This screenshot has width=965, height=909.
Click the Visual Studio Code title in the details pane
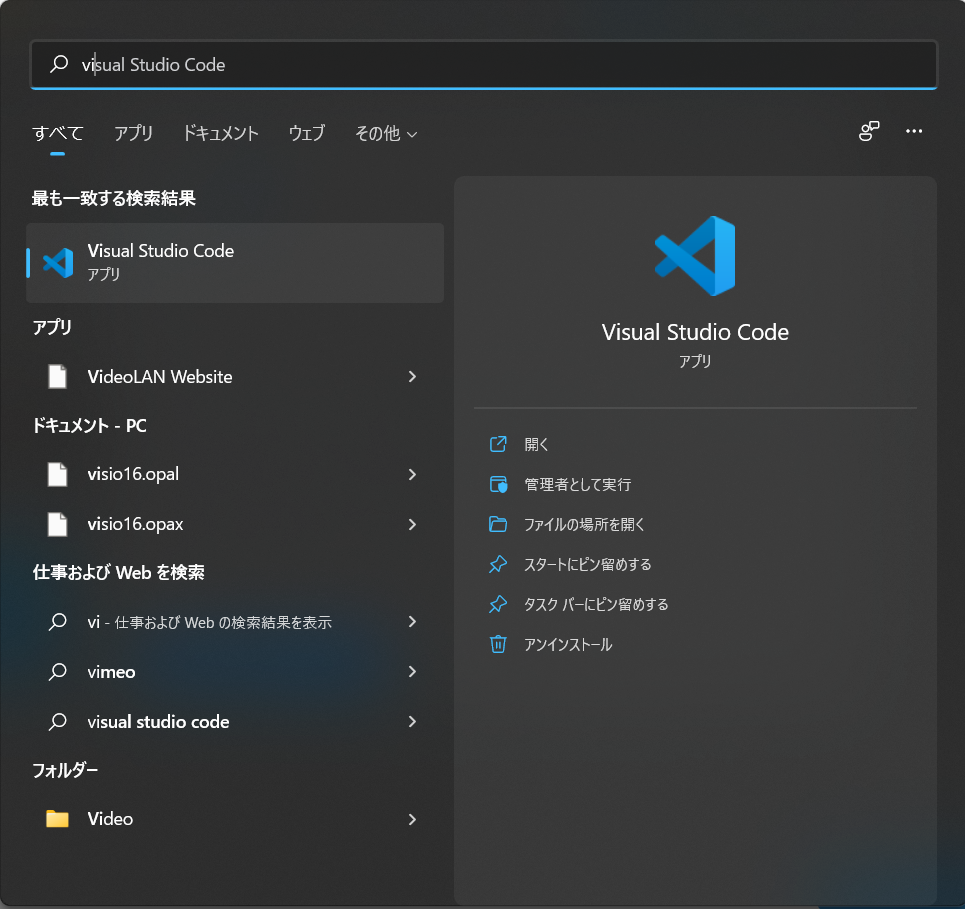695,332
